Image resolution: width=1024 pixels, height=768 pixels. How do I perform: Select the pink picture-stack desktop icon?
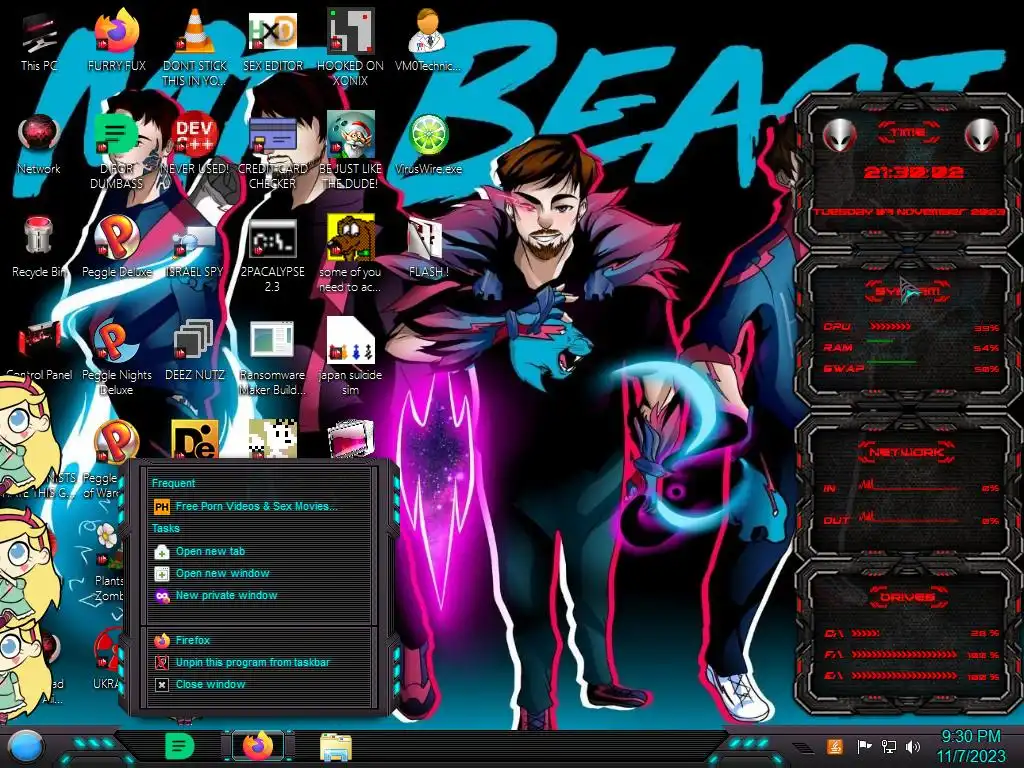350,439
